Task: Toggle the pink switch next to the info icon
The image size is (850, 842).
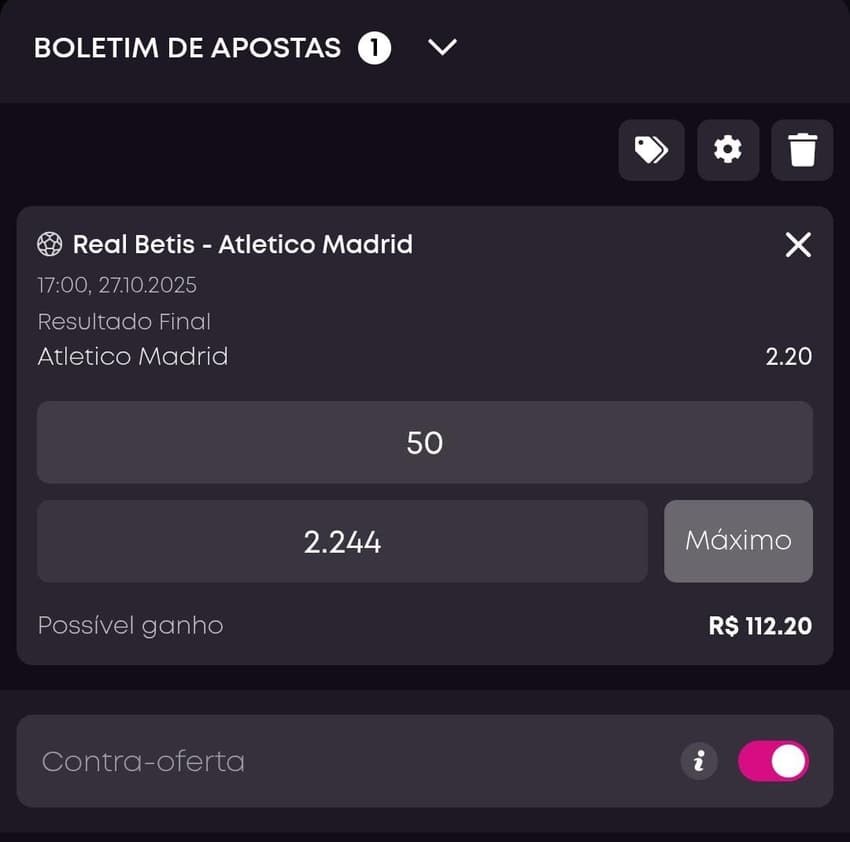Action: tap(774, 761)
